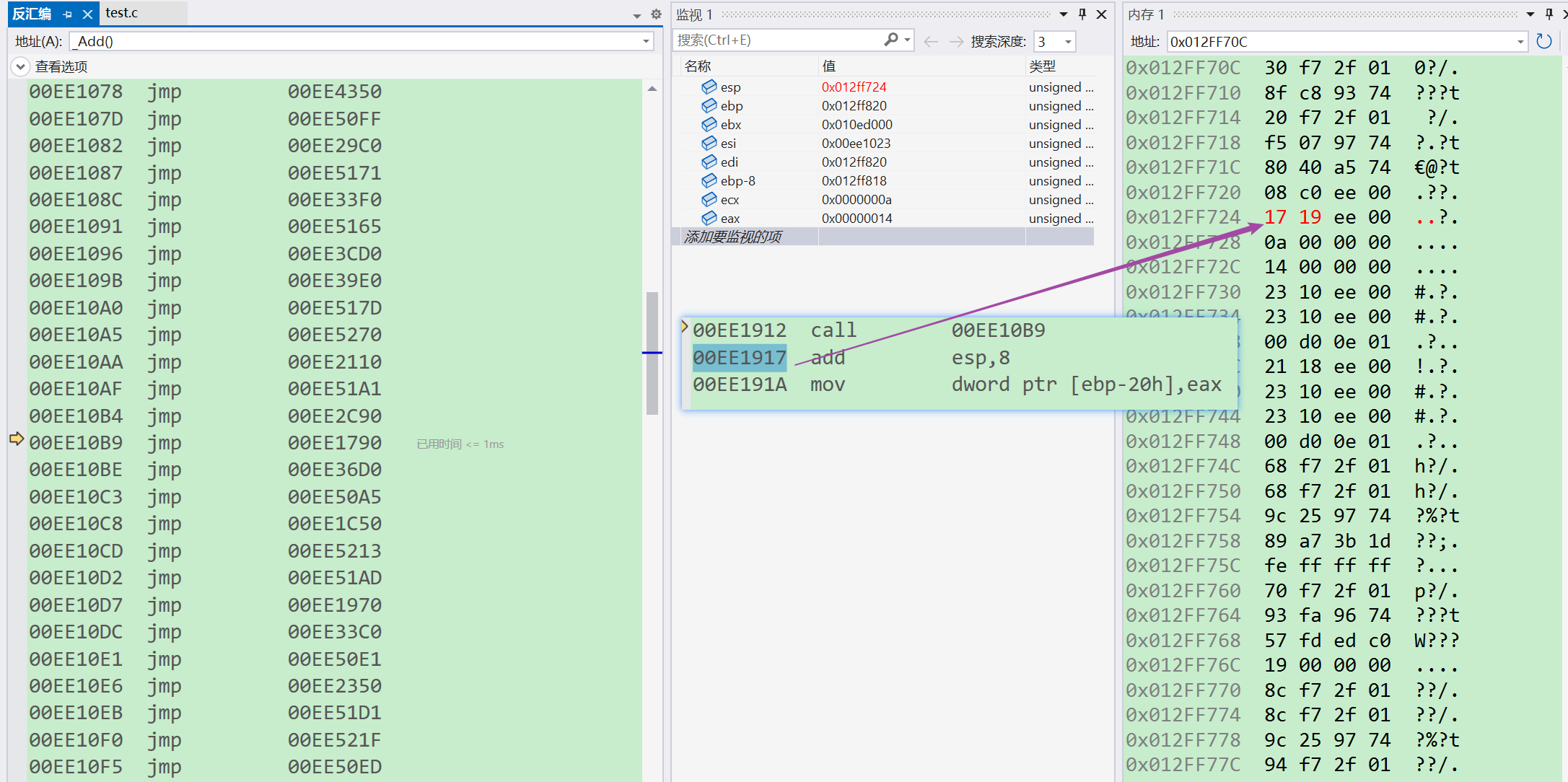This screenshot has height=782, width=1568.
Task: Open the Watch search options dropdown arrow
Action: (908, 40)
